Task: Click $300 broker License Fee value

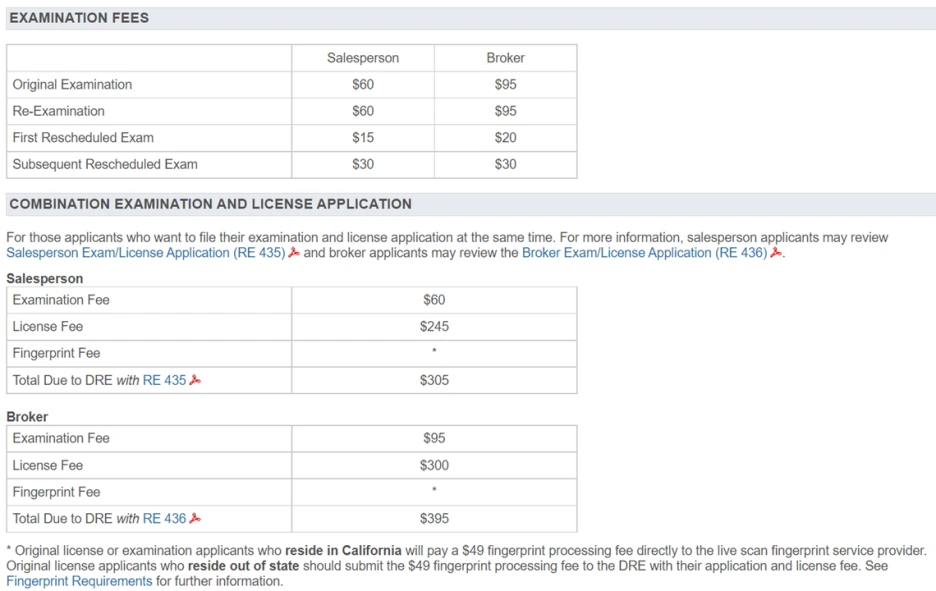Action: pos(434,466)
